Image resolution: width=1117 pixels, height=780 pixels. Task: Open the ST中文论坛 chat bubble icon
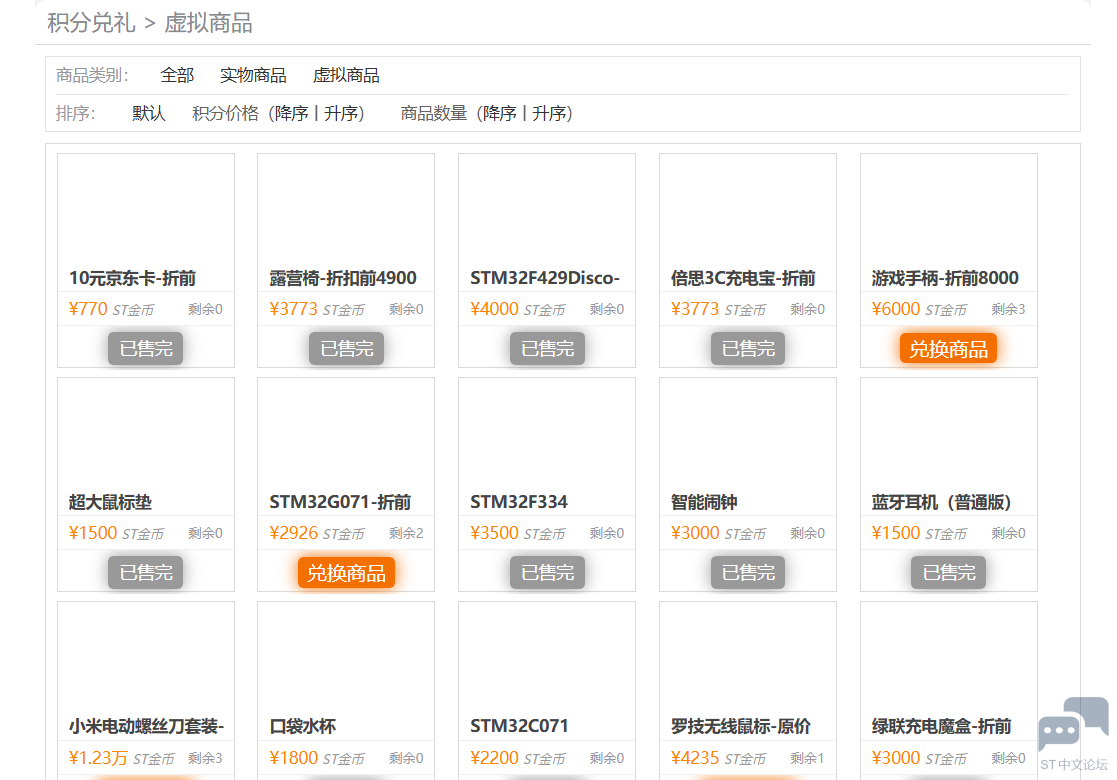coord(1073,727)
